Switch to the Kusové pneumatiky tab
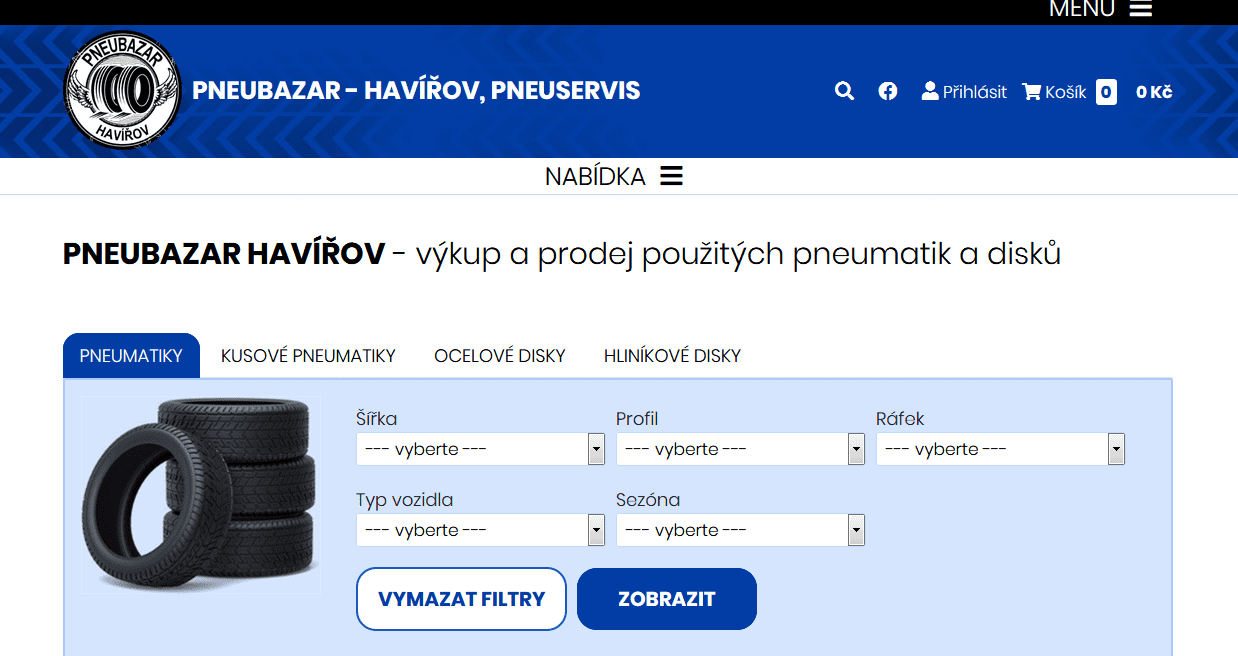This screenshot has height=656, width=1238. pos(308,356)
